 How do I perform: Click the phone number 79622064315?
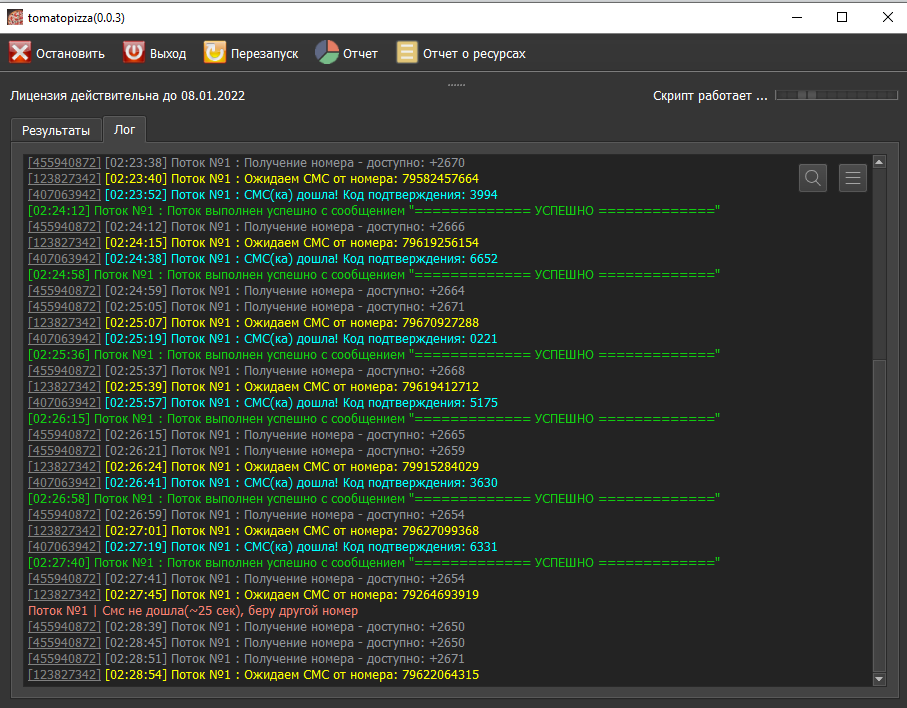point(441,675)
